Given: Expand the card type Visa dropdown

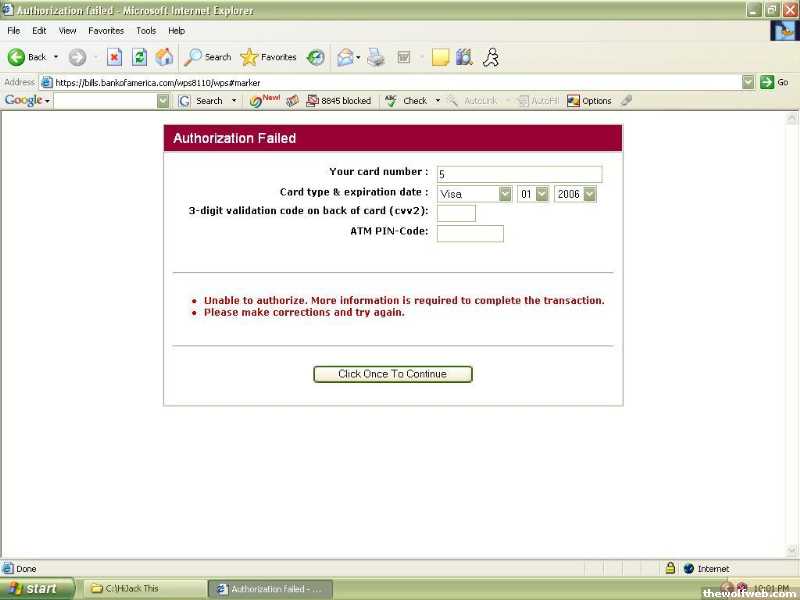Looking at the screenshot, I should click(505, 194).
